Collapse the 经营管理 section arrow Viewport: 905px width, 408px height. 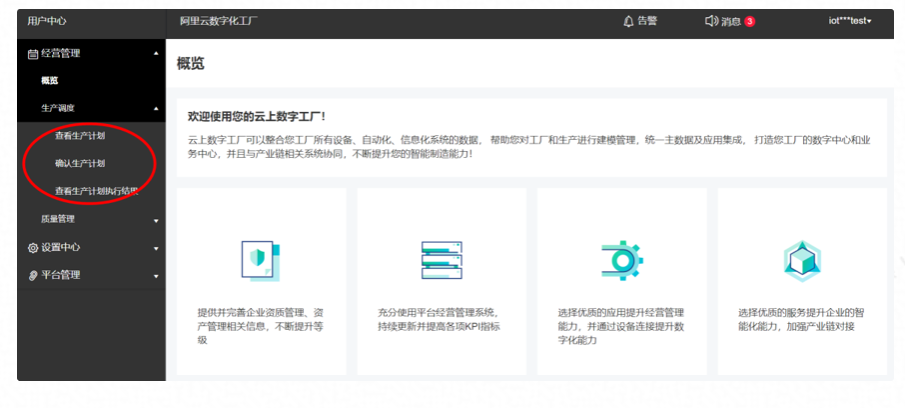[x=156, y=54]
